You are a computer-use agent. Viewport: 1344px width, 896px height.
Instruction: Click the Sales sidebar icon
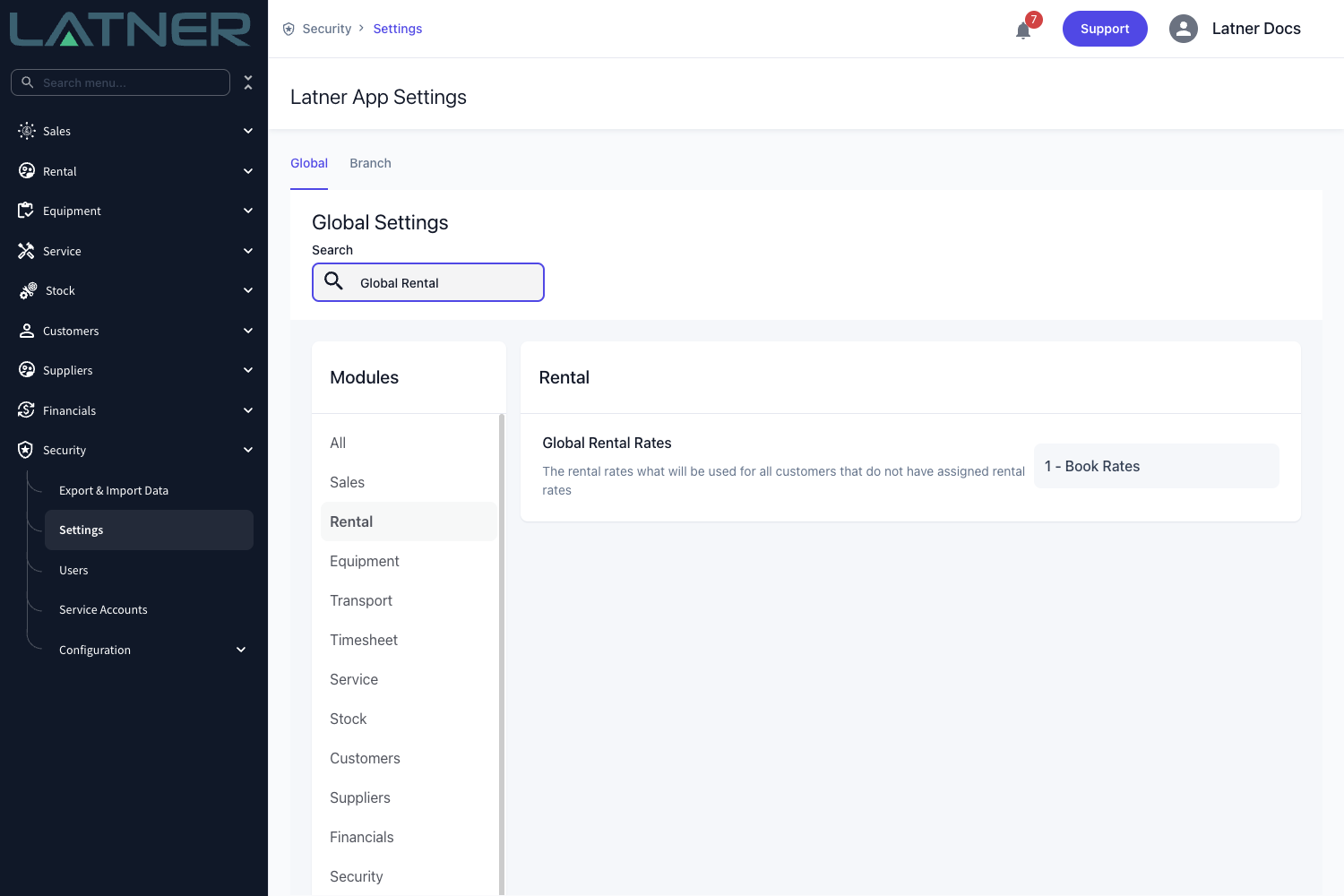(27, 131)
